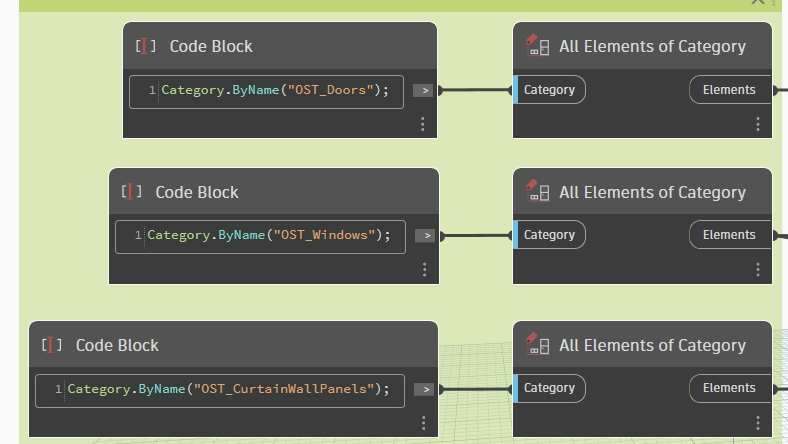The image size is (788, 444).
Task: Click the Category input port on the top node
Action: pos(549,90)
